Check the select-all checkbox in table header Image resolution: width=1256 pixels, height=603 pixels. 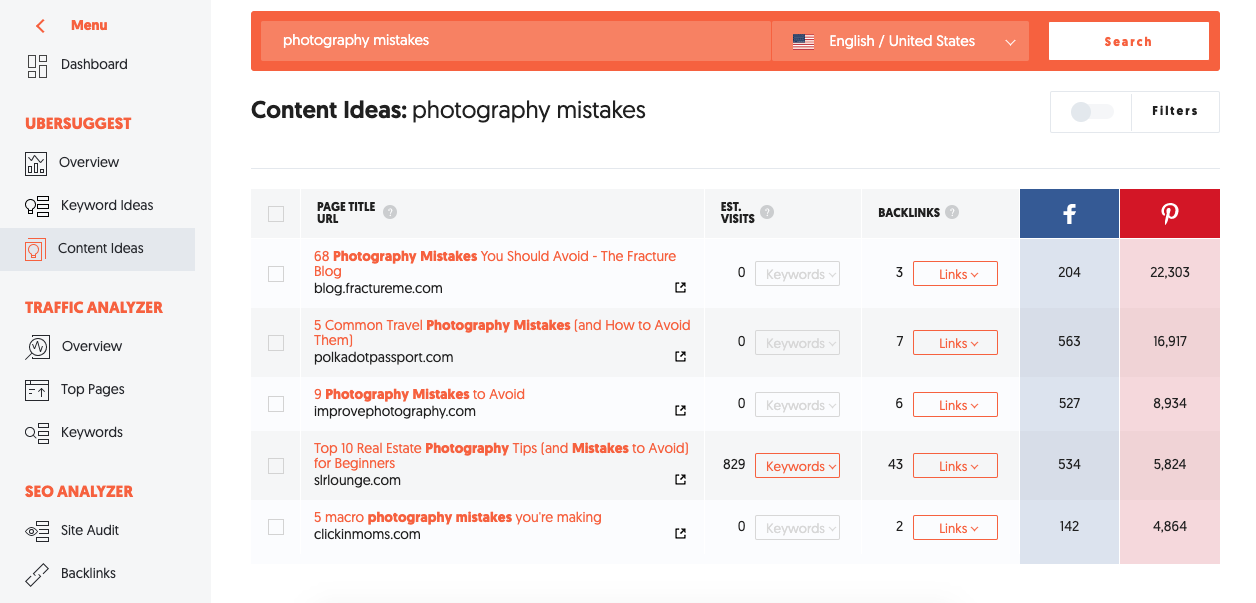(276, 213)
